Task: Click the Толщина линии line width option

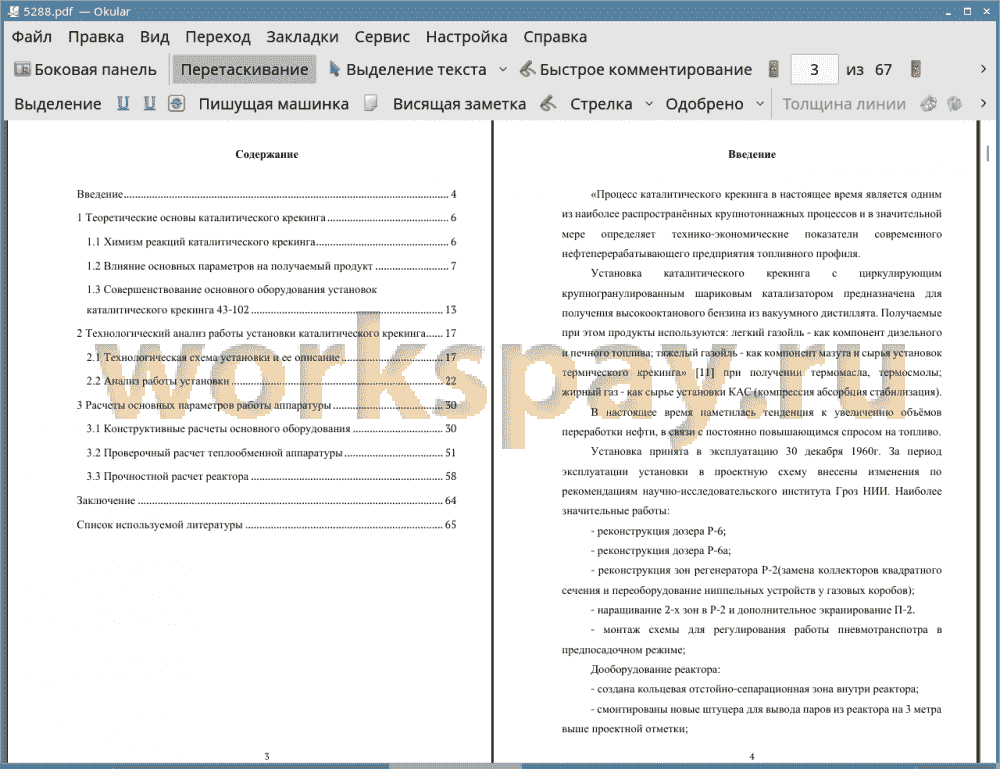Action: pos(844,104)
